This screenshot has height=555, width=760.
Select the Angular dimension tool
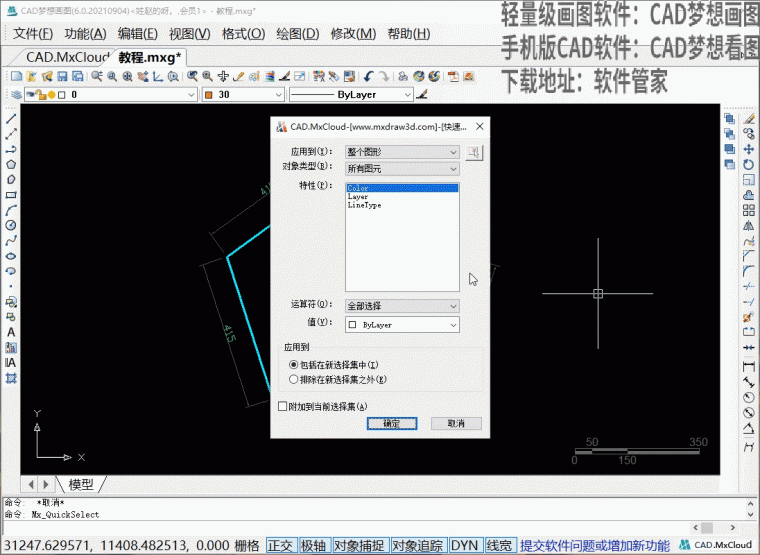pos(749,428)
